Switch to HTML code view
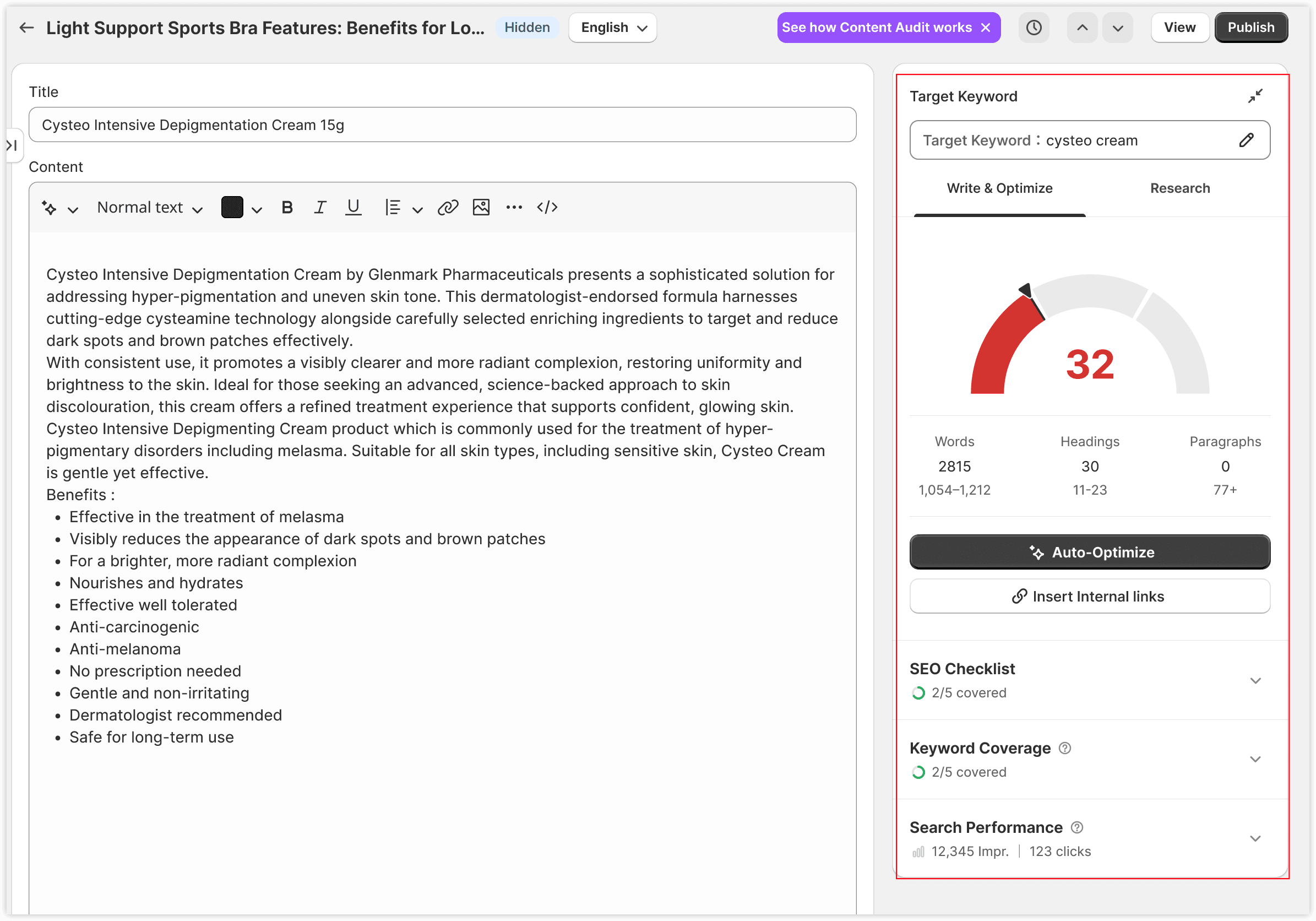The image size is (1316, 921). click(547, 208)
